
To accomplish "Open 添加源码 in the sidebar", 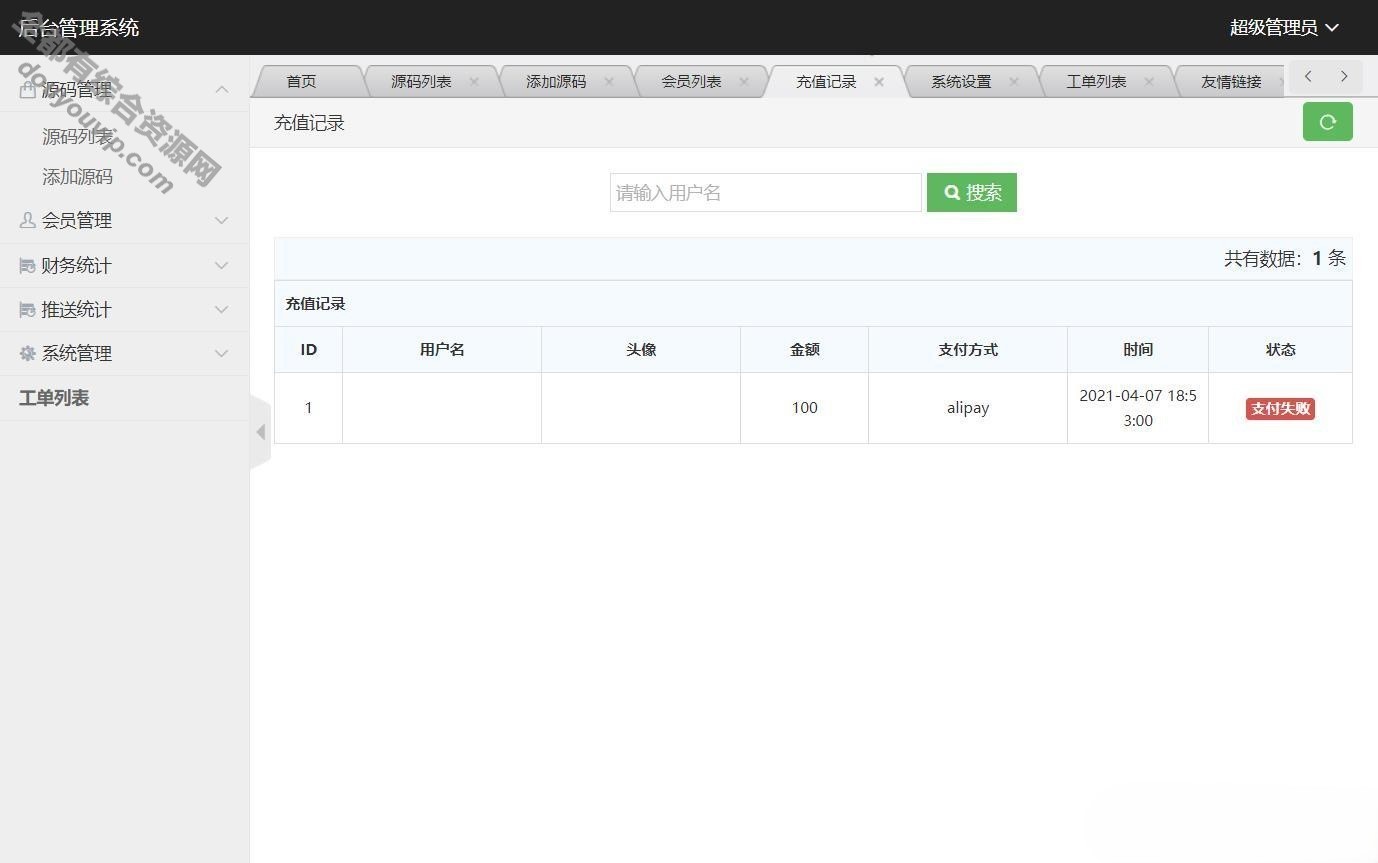I will (78, 177).
